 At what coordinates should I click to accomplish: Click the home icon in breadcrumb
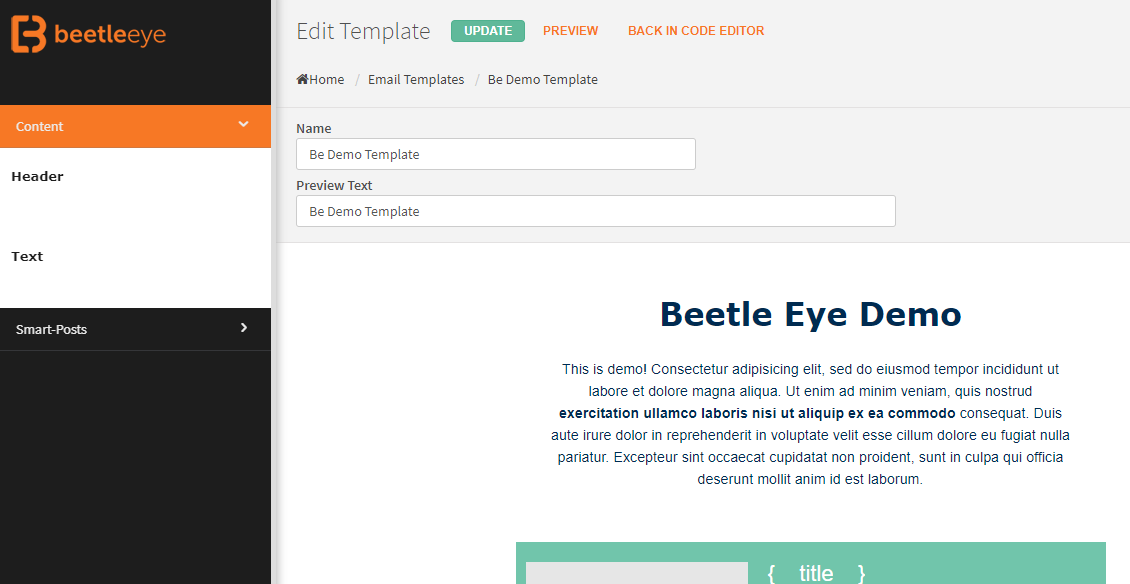click(x=303, y=79)
